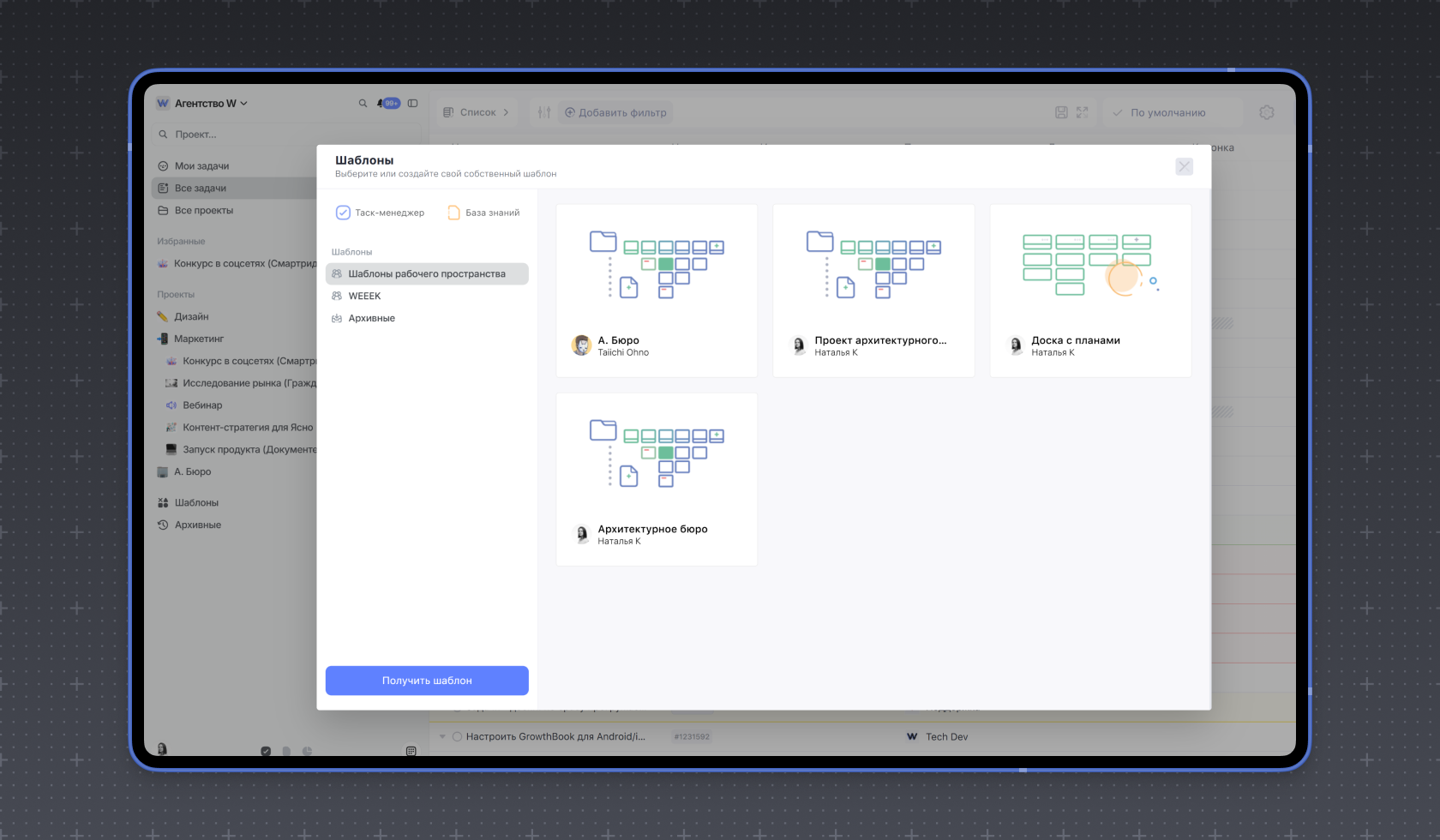Image resolution: width=1440 pixels, height=840 pixels.
Task: Switch to the База знаний tab
Action: tap(483, 213)
